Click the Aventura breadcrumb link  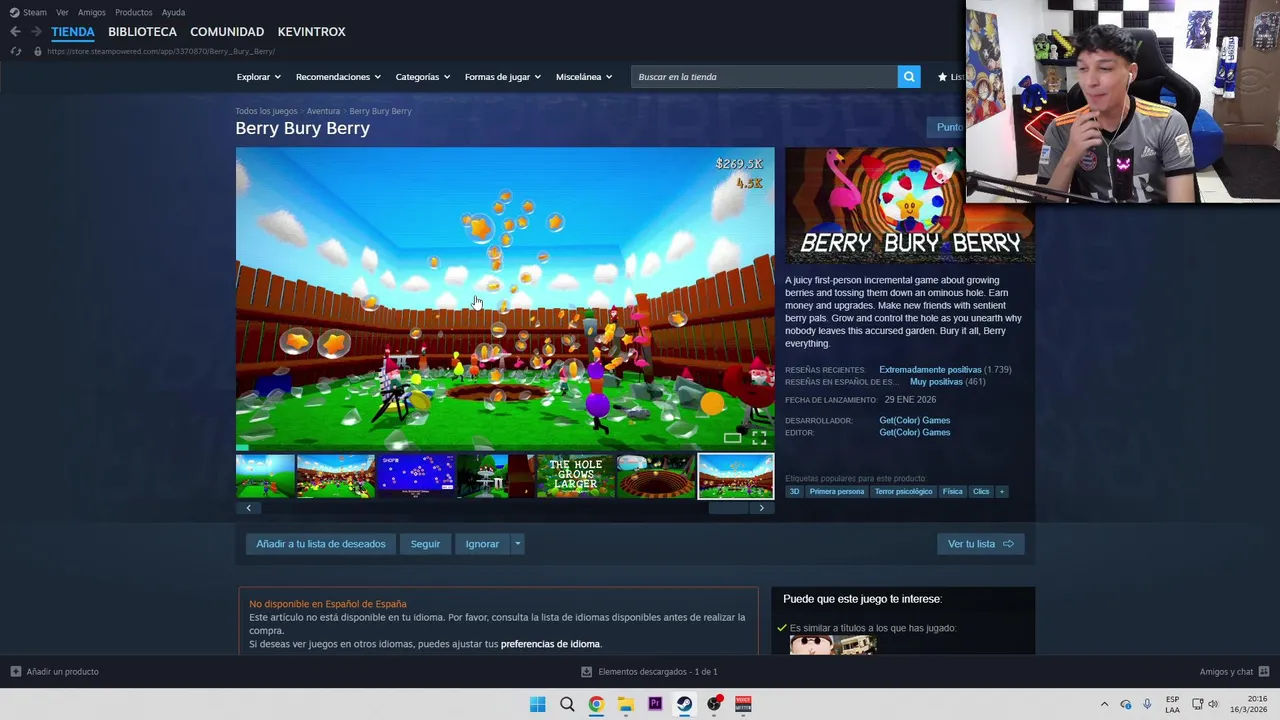click(323, 111)
